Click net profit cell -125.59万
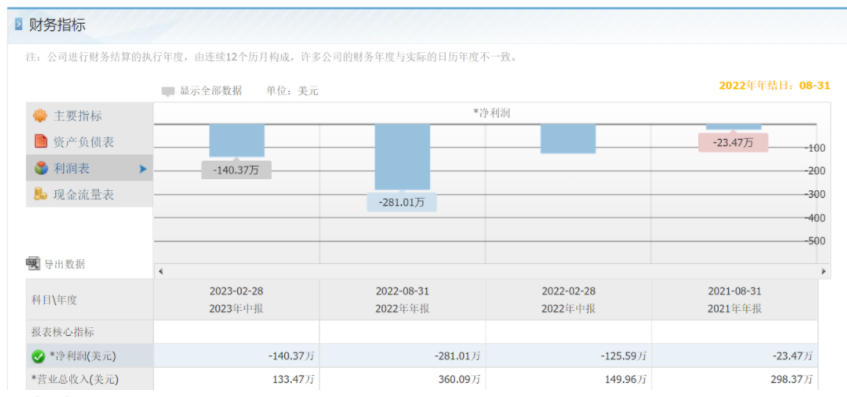847x397 pixels. click(x=568, y=356)
